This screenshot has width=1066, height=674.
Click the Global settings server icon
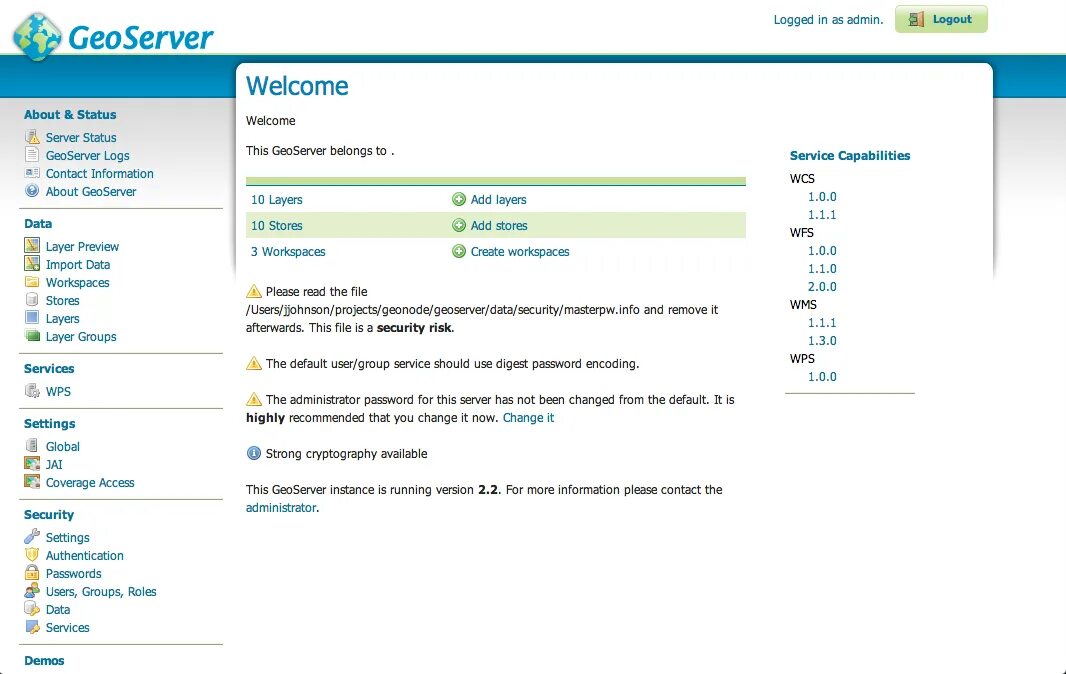[x=32, y=445]
